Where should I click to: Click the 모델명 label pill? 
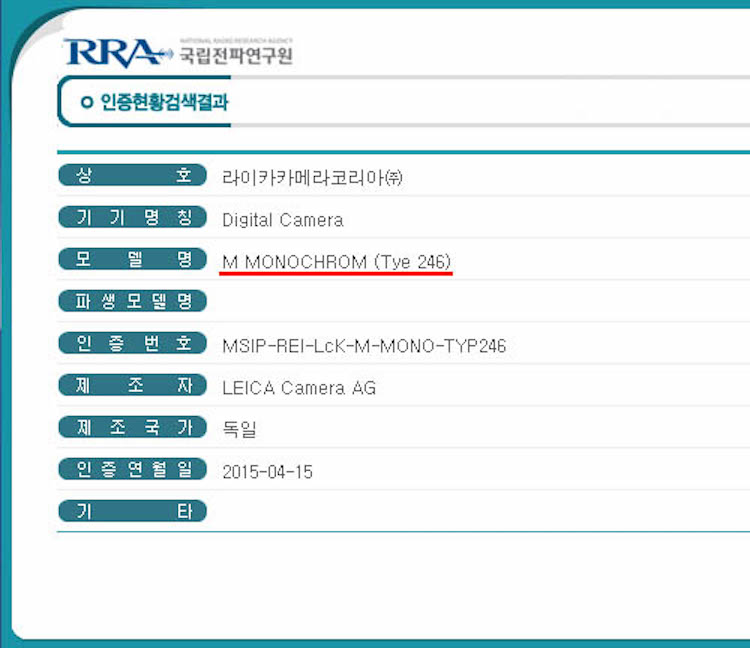132,260
